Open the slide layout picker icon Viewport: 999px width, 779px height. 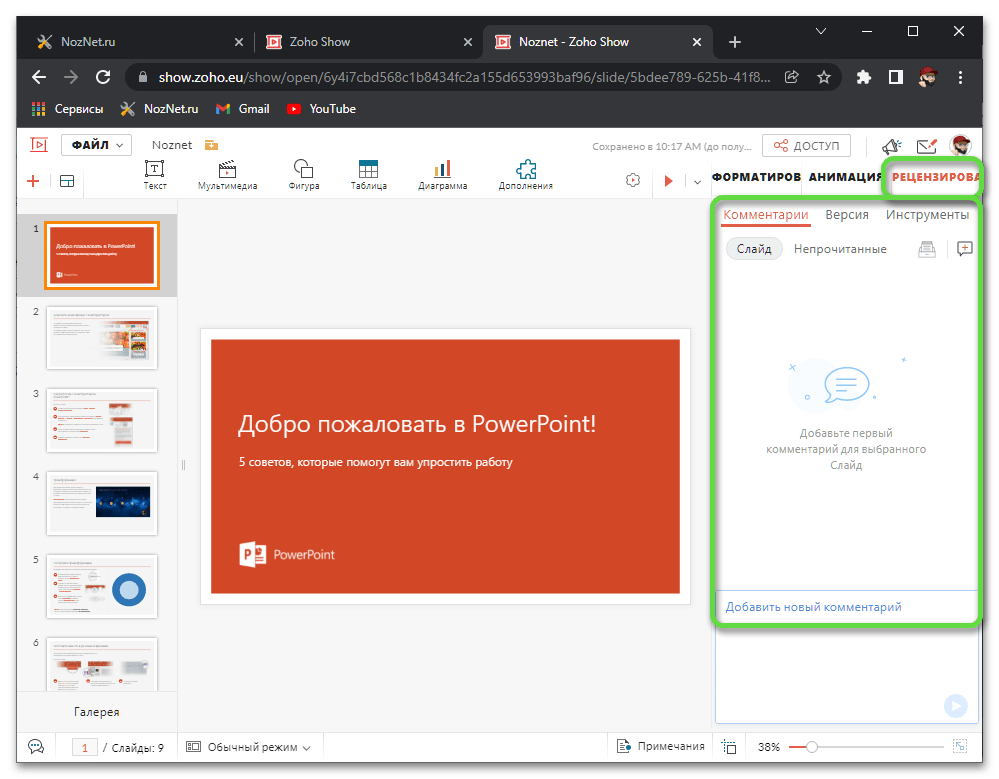click(67, 181)
